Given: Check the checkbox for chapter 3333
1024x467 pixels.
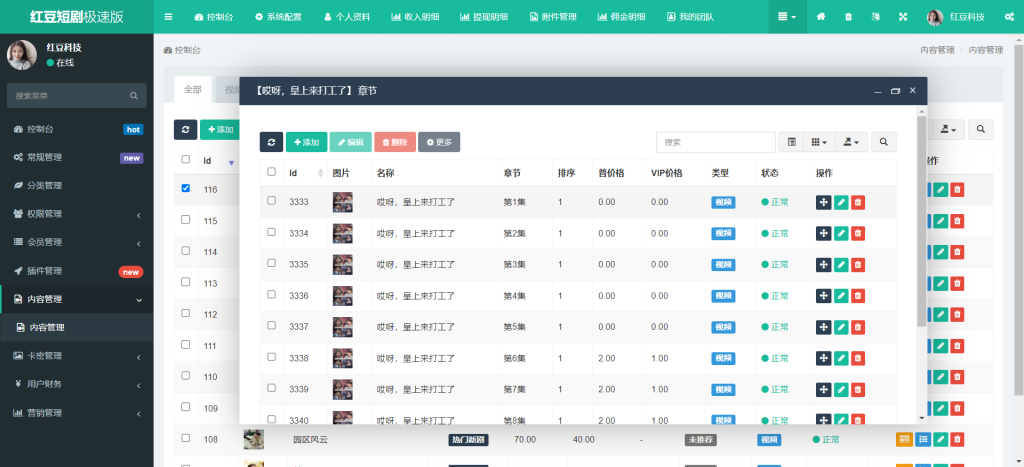Looking at the screenshot, I should coord(271,201).
